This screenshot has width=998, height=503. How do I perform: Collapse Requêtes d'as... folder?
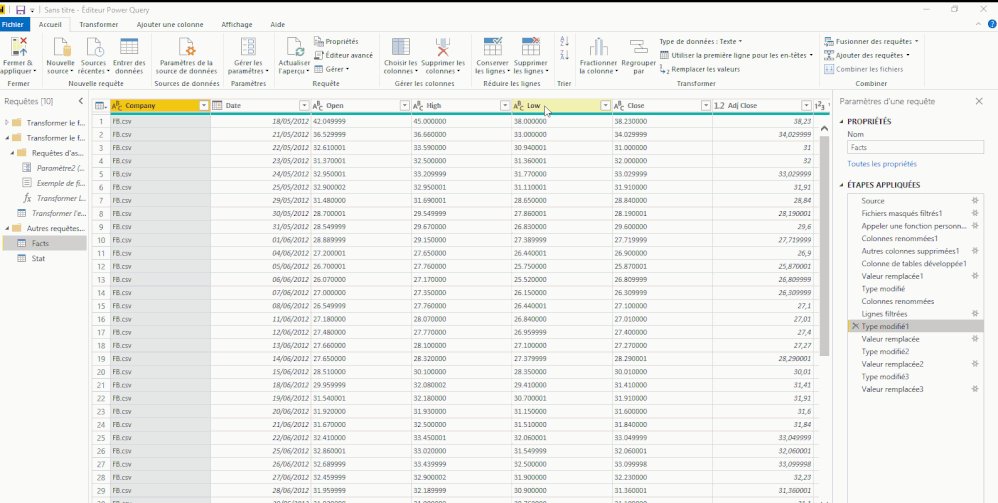click(13, 153)
